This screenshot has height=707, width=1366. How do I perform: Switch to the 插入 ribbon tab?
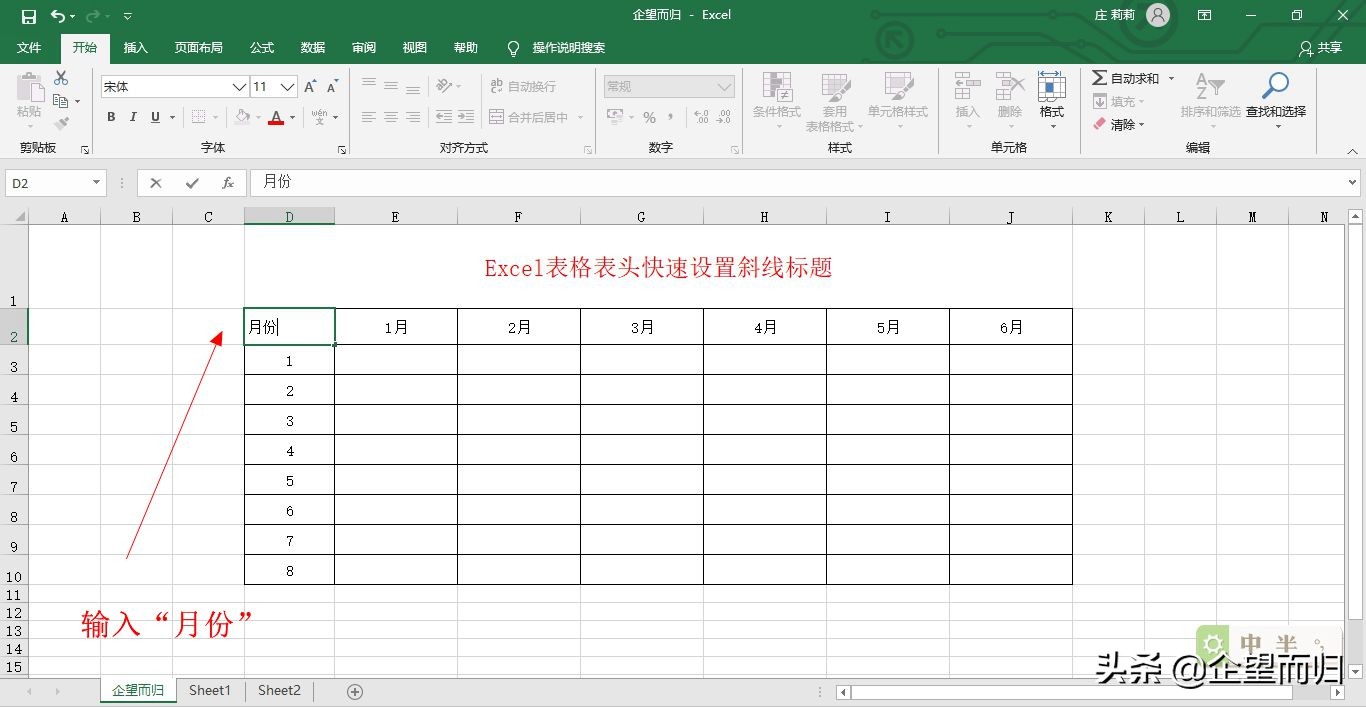coord(135,47)
